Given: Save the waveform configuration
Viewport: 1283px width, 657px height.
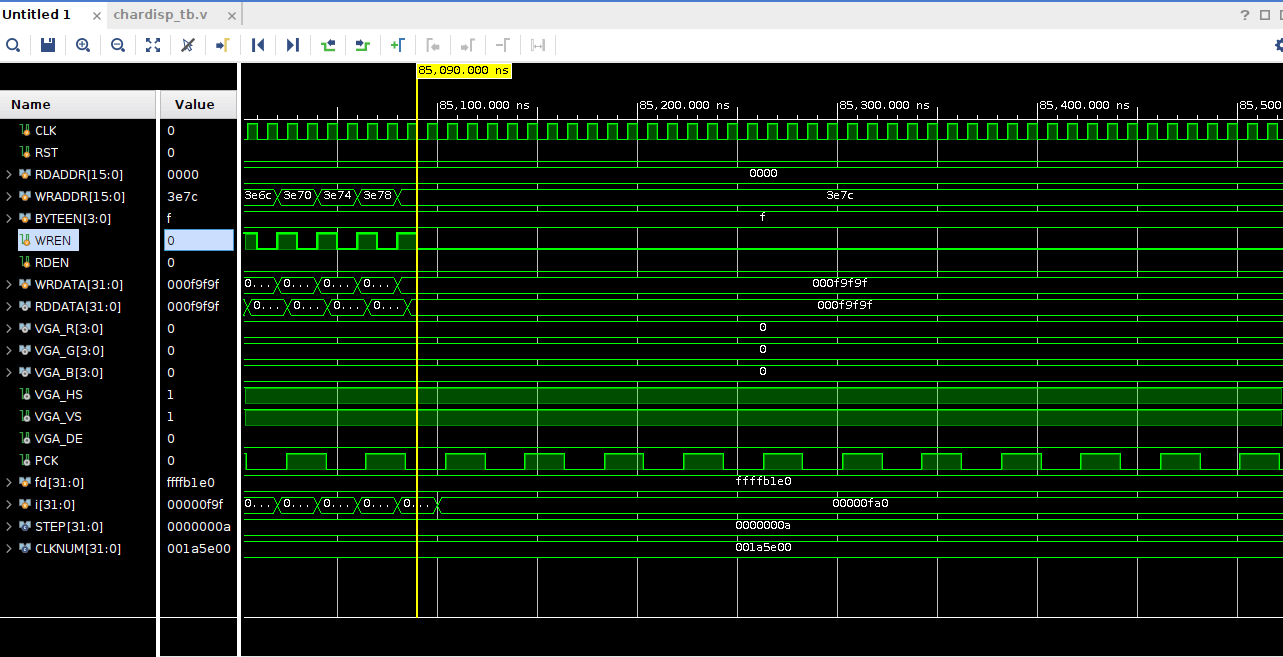Looking at the screenshot, I should (x=48, y=45).
